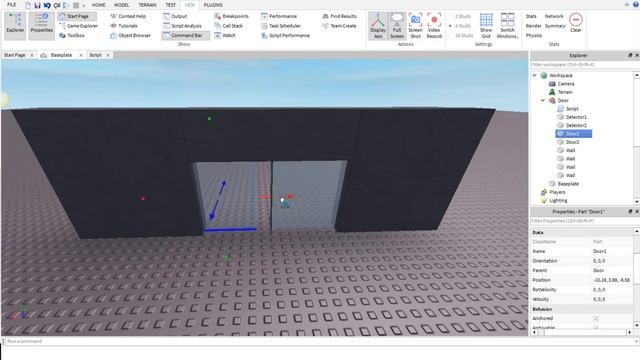Select Door2 in Explorer

point(572,142)
